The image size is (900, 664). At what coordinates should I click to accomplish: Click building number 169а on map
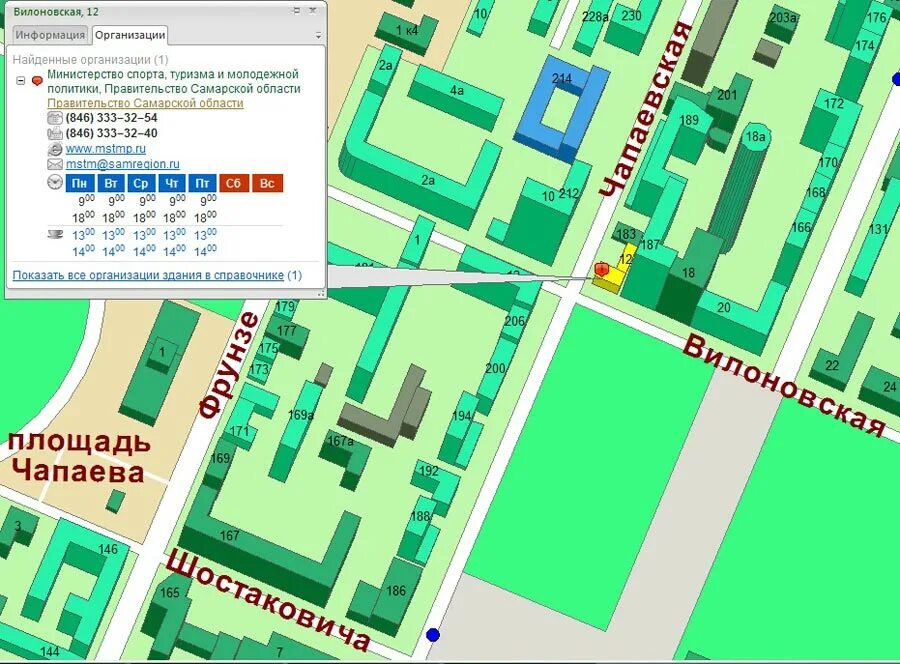point(301,414)
